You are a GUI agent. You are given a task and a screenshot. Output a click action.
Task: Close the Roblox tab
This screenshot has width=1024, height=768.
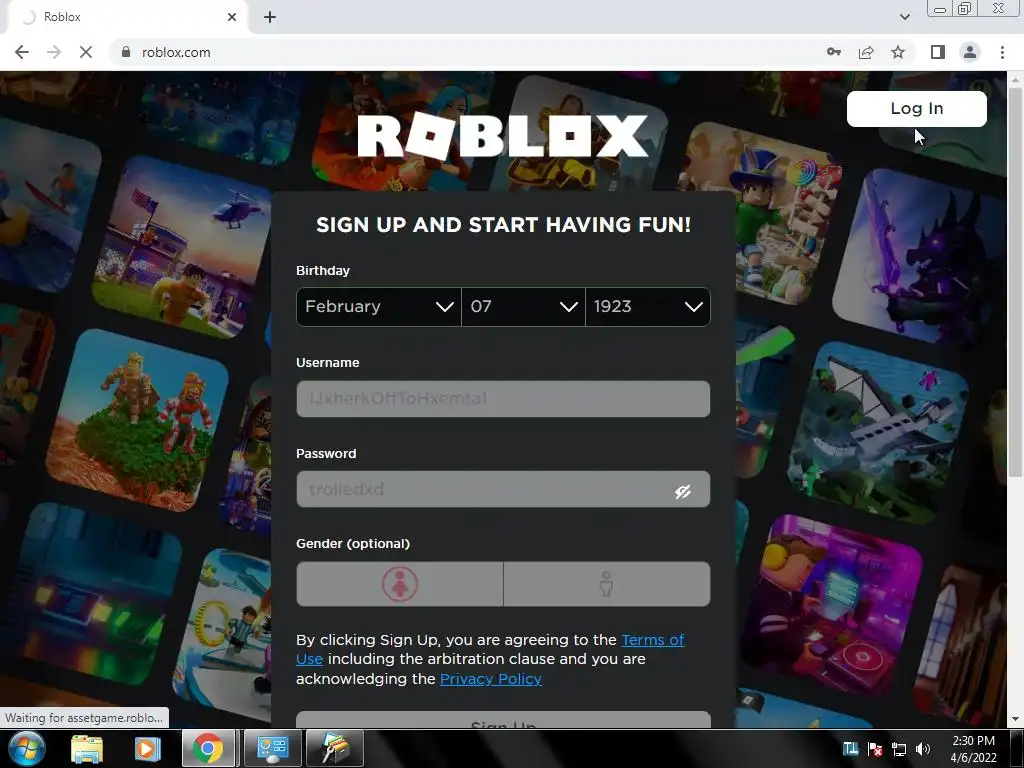click(232, 17)
